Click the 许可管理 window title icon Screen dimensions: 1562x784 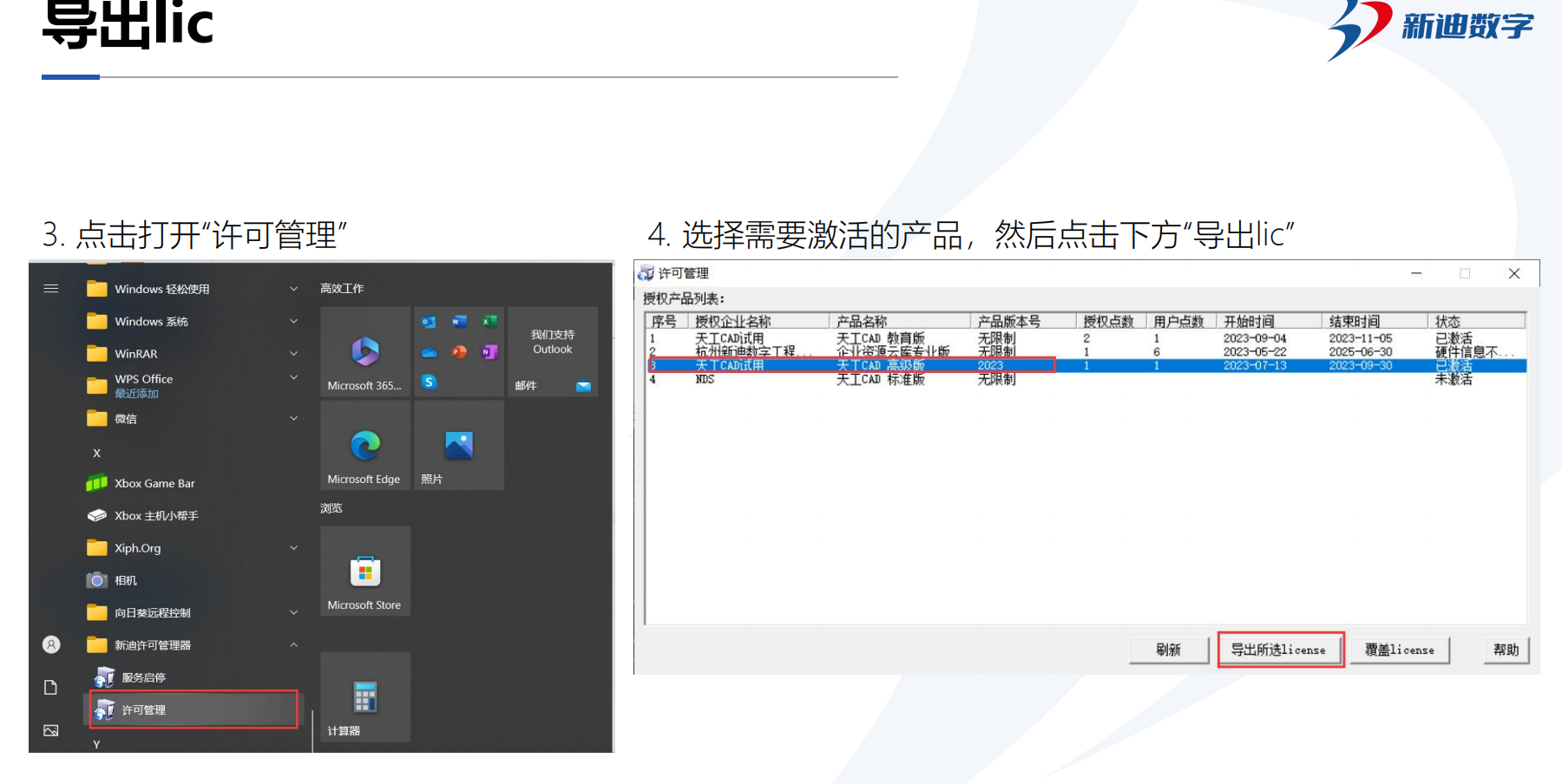pos(646,273)
